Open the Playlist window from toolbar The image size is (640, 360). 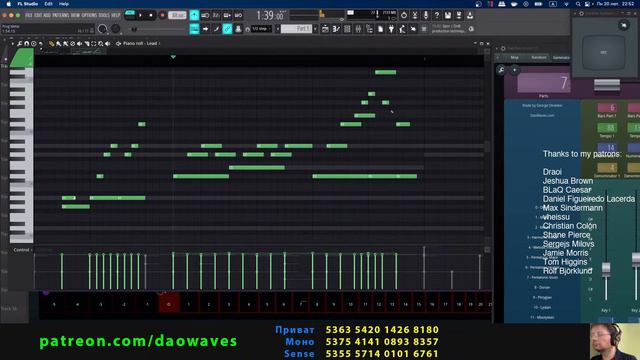[325, 29]
